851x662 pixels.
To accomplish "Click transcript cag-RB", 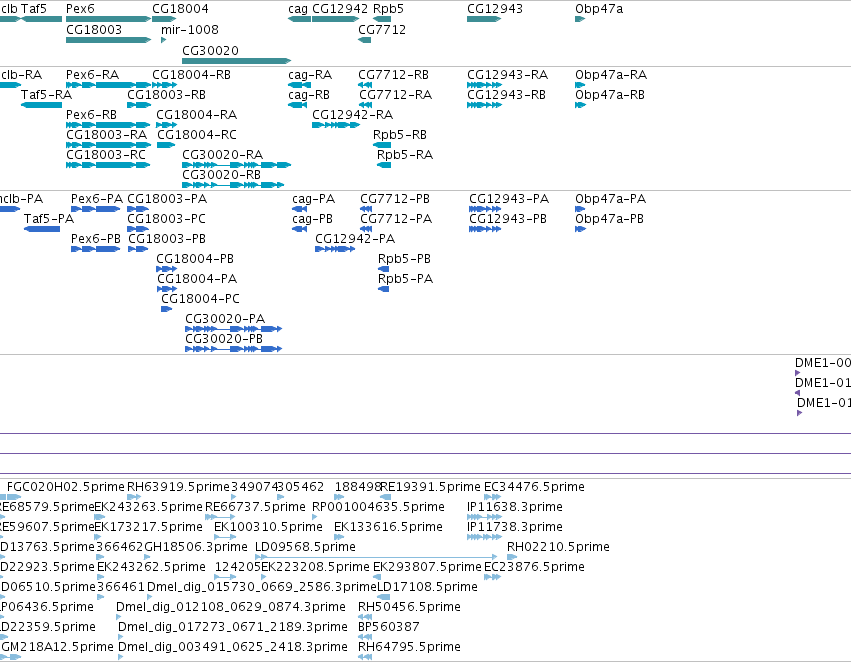I will (309, 94).
